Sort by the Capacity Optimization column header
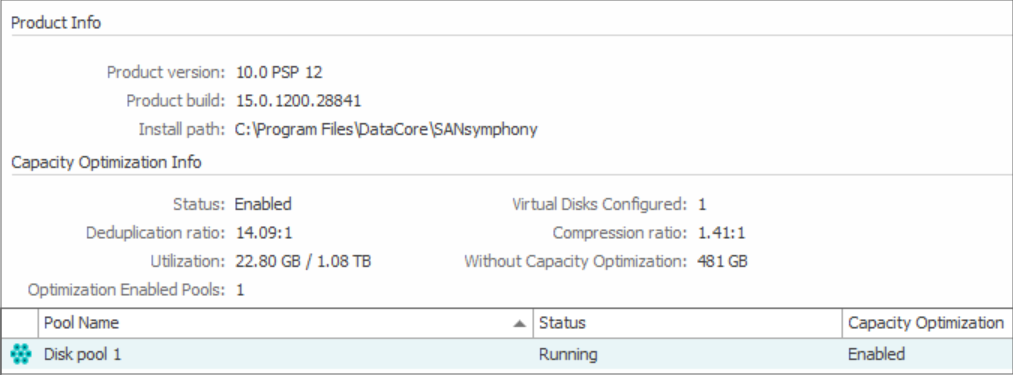Viewport: 1013px width, 375px height. [x=927, y=323]
